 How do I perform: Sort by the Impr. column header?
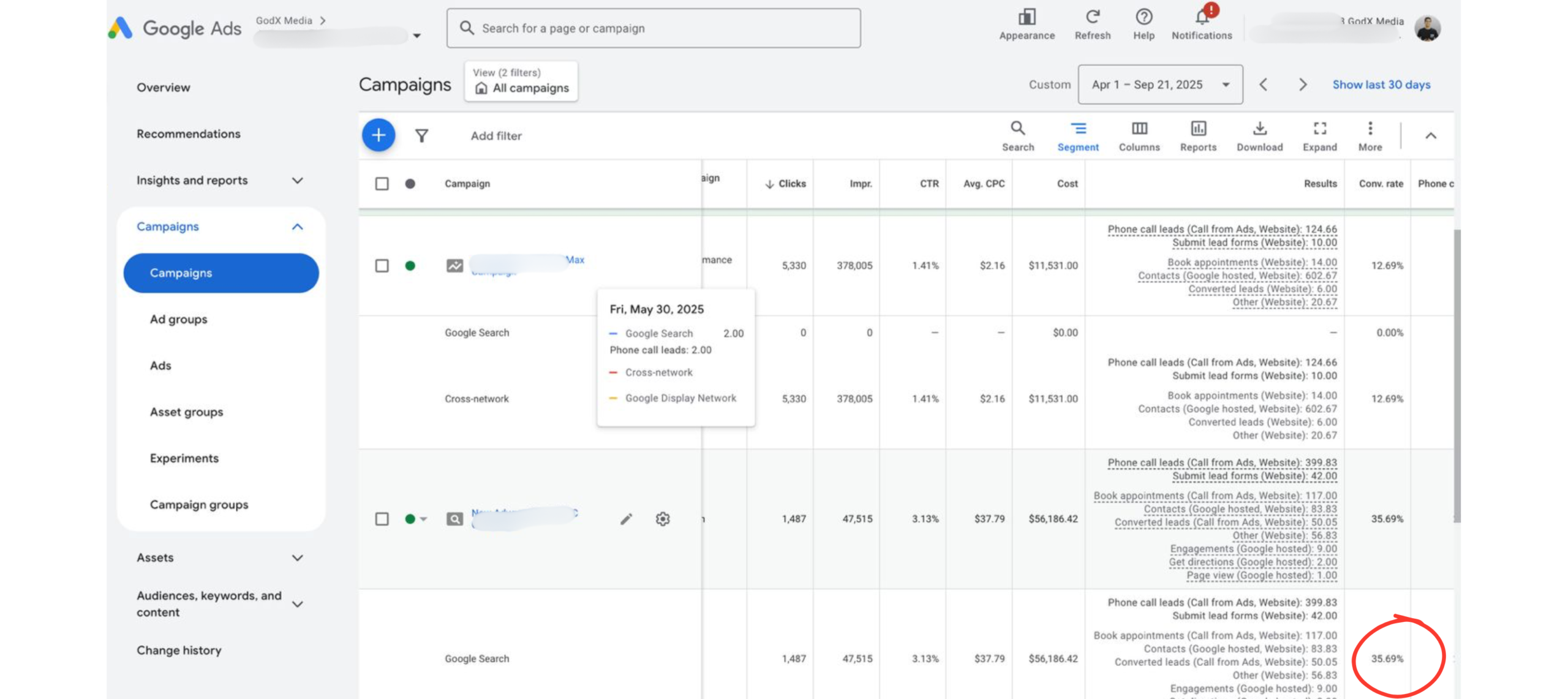tap(860, 183)
